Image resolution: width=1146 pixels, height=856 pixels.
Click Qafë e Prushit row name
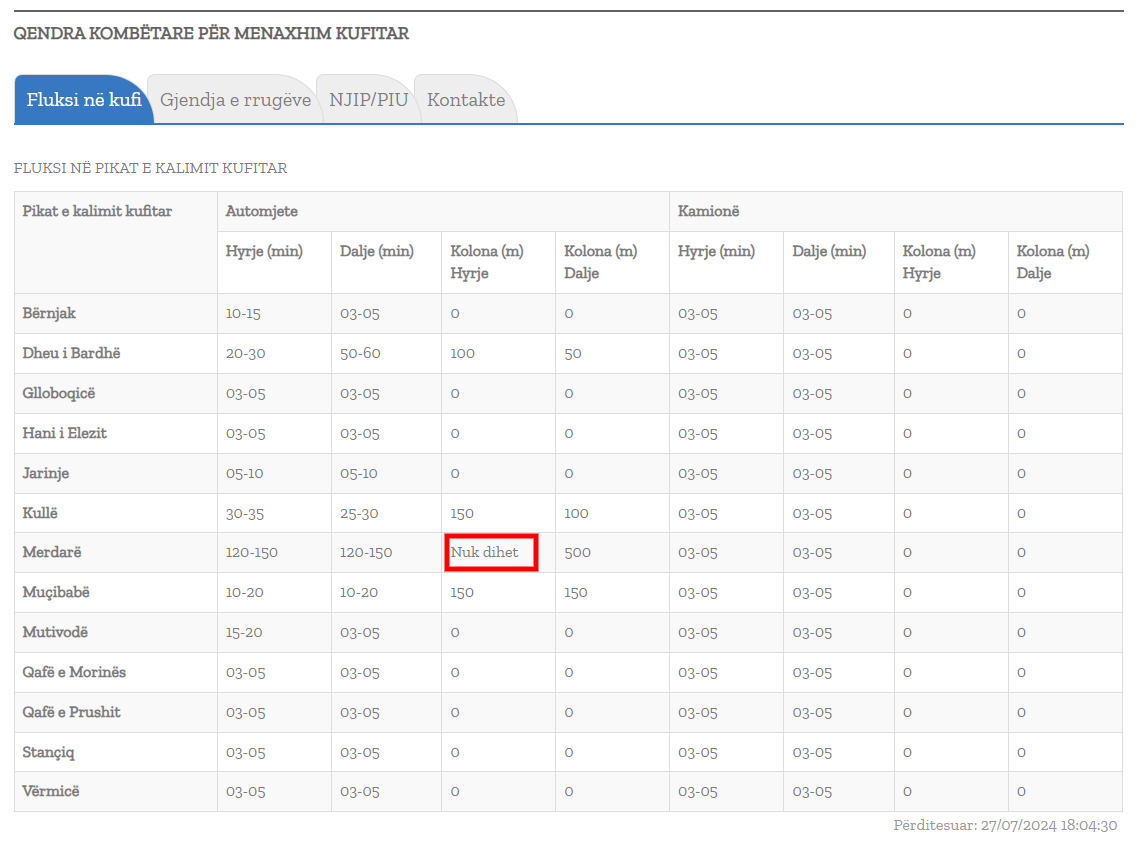point(71,712)
